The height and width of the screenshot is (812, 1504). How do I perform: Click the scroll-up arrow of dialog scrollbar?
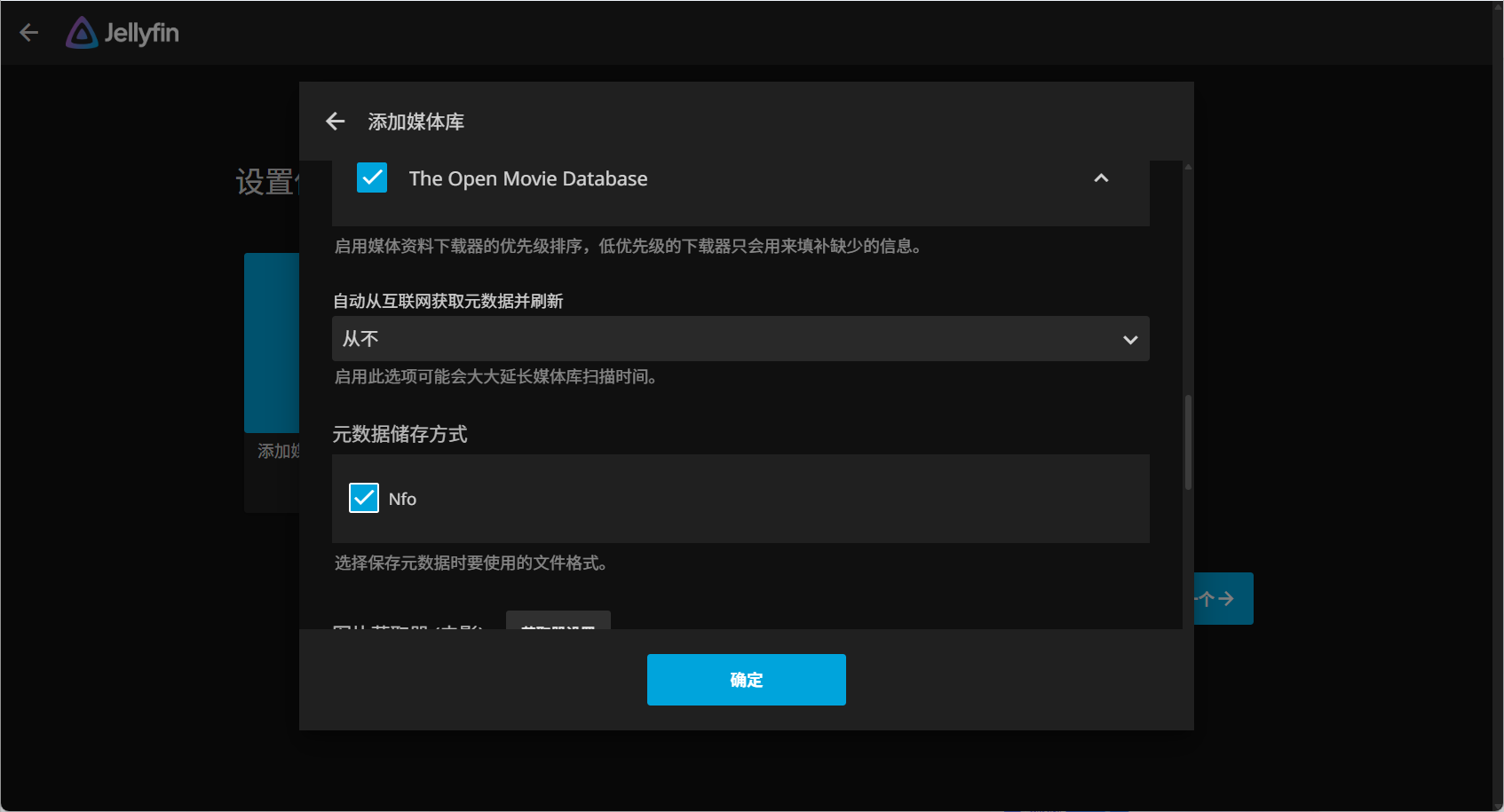coord(1188,167)
